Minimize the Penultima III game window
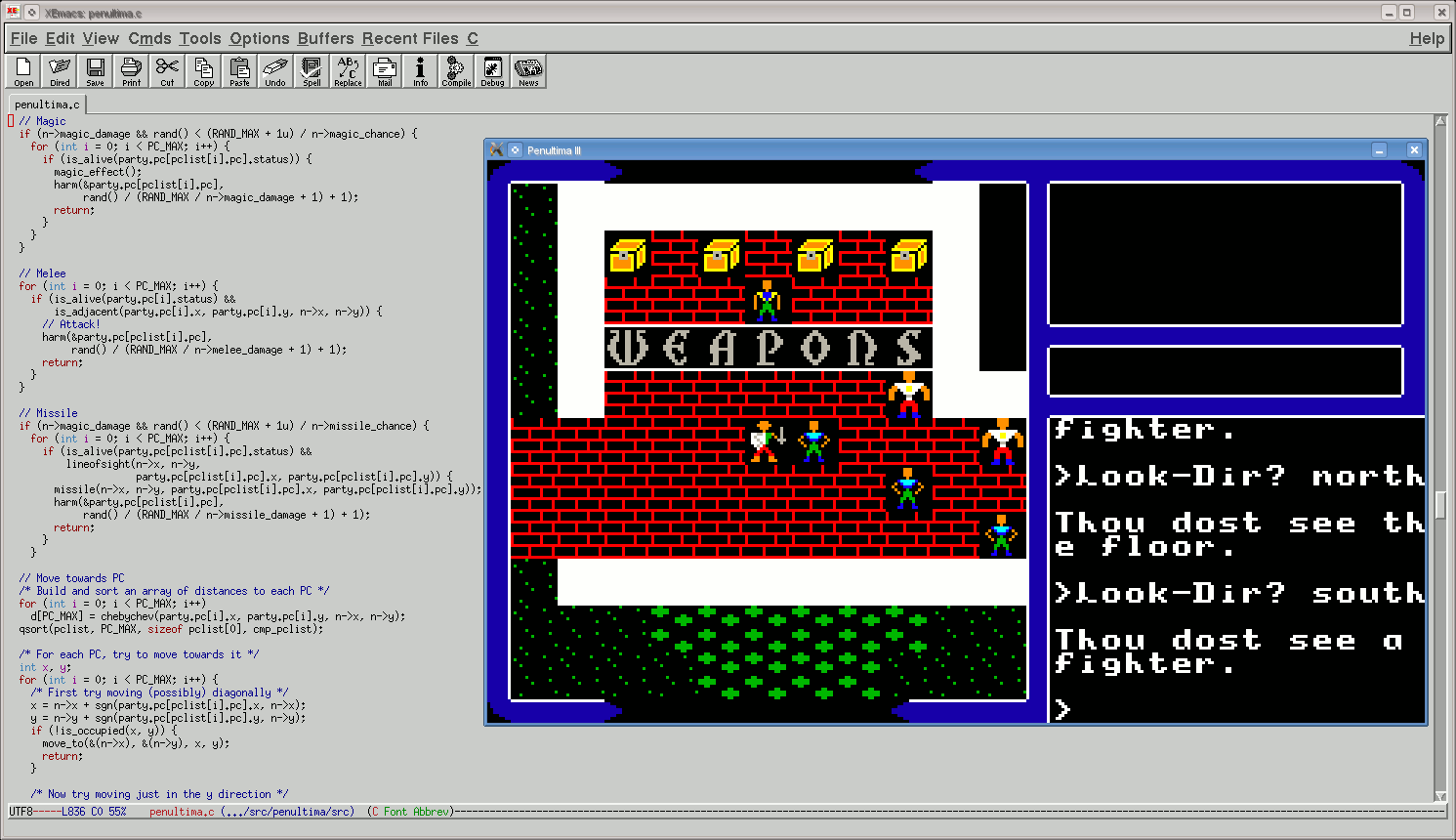Viewport: 1456px width, 840px height. [x=1379, y=150]
